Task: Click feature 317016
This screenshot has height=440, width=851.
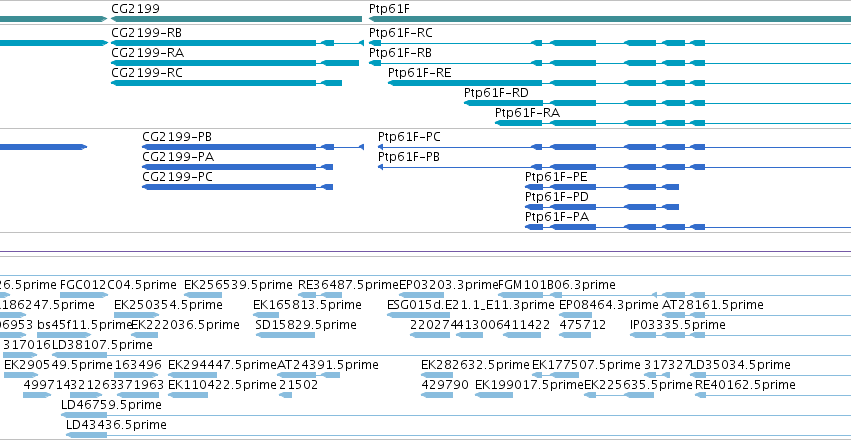Action: click(x=21, y=355)
